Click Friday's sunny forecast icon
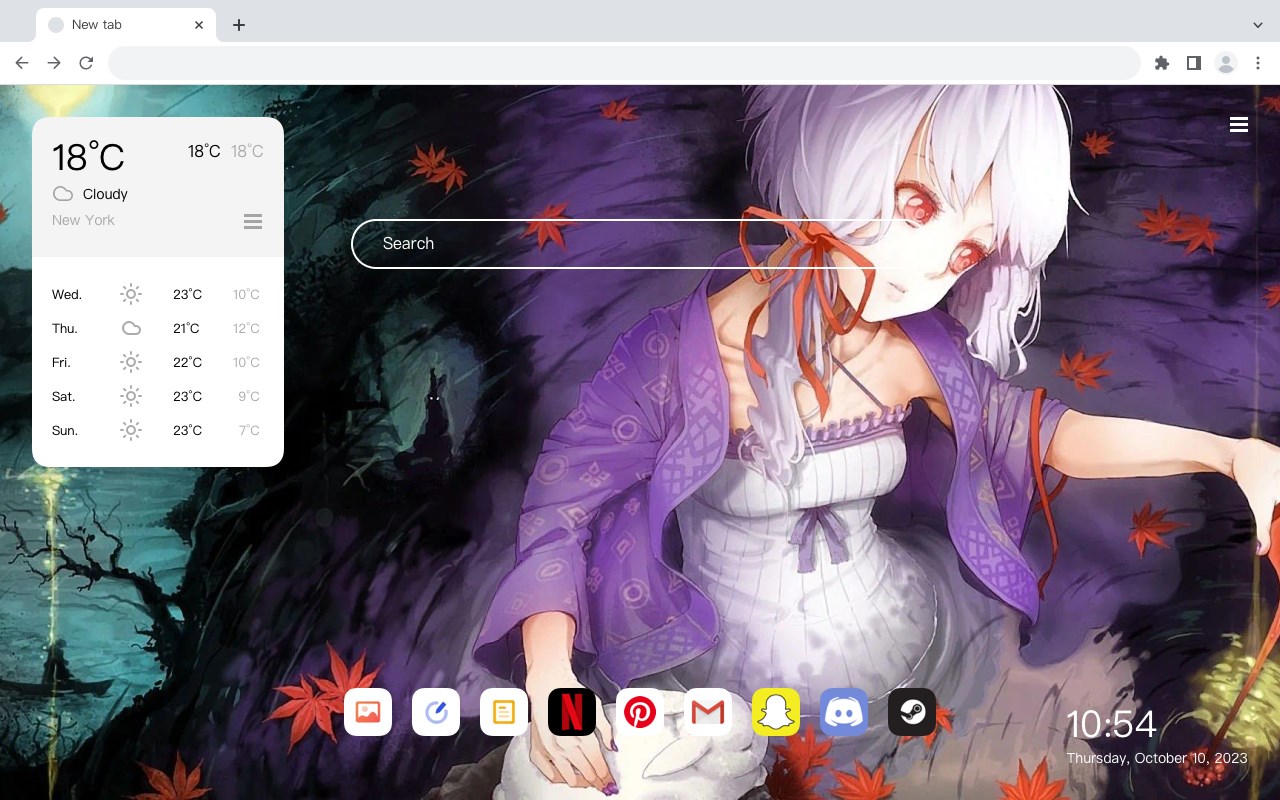Viewport: 1280px width, 800px height. point(131,362)
